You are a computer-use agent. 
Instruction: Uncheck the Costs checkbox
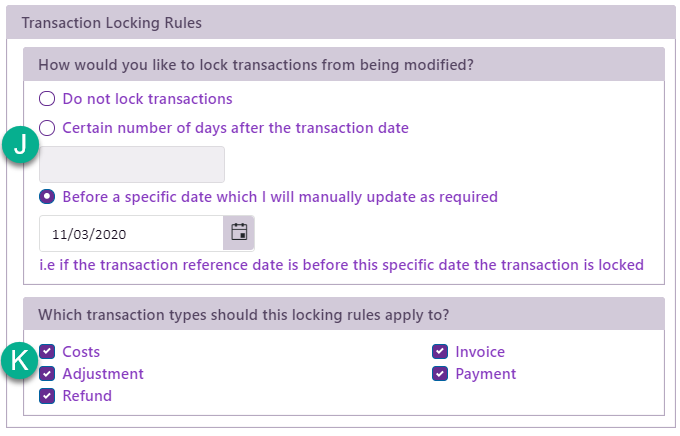pyautogui.click(x=47, y=352)
